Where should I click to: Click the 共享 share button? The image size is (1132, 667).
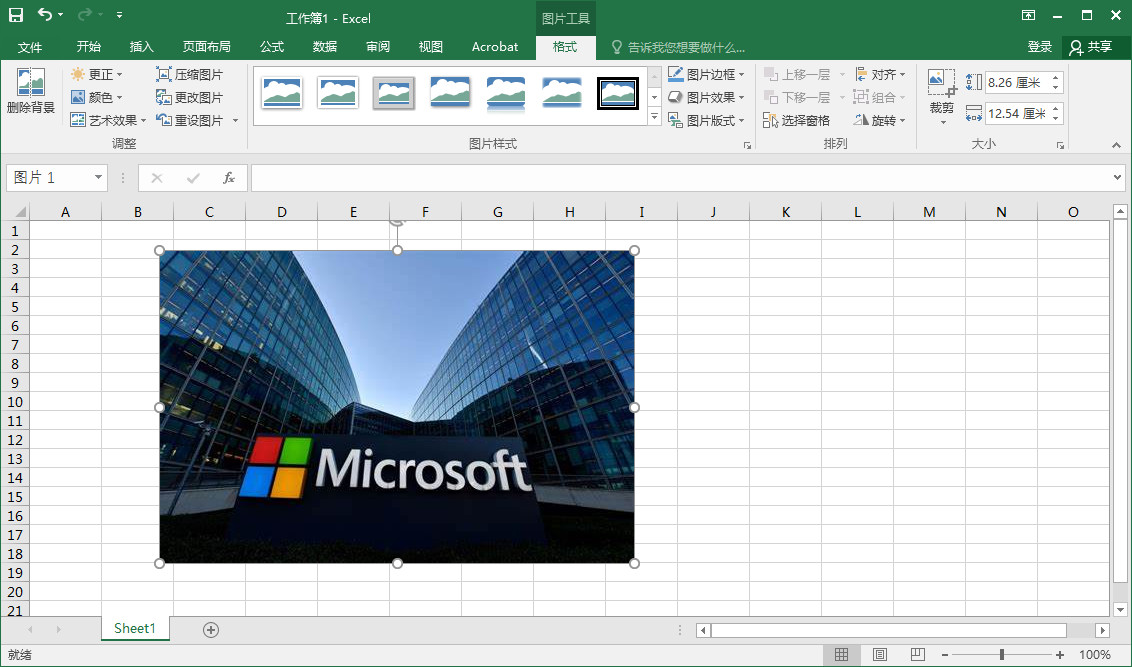[1091, 47]
